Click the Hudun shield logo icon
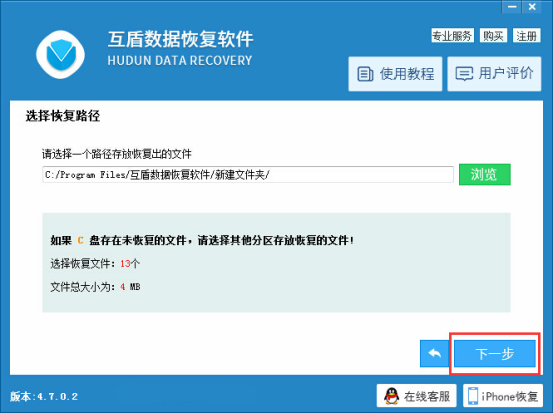This screenshot has width=553, height=413. 60,54
